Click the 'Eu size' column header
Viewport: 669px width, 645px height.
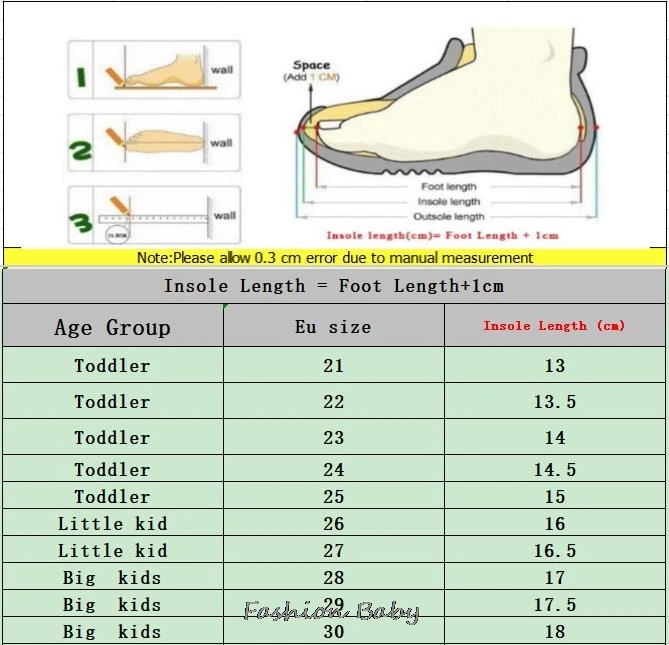pos(334,325)
